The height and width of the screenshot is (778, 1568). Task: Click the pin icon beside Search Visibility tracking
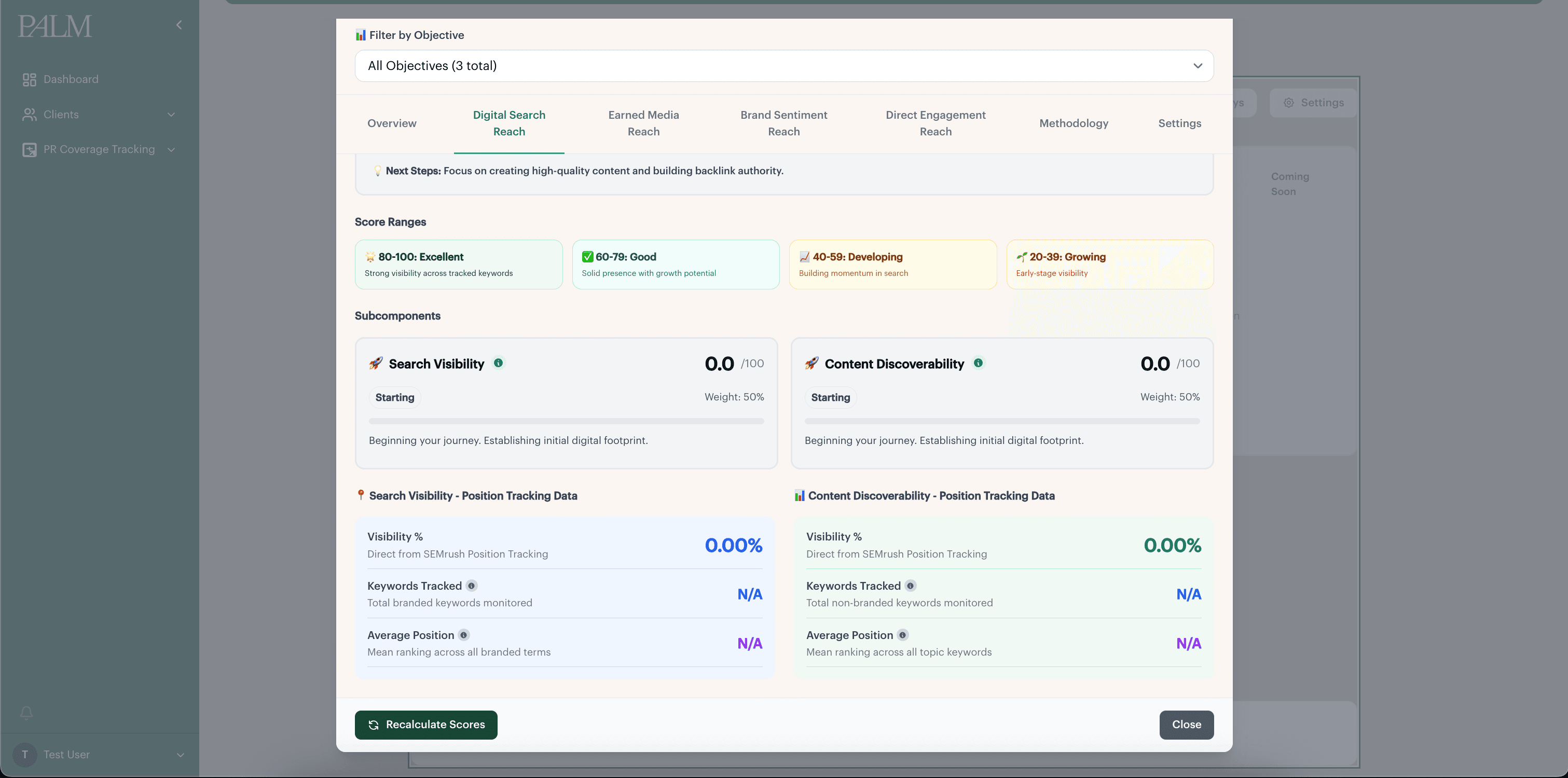pyautogui.click(x=360, y=495)
